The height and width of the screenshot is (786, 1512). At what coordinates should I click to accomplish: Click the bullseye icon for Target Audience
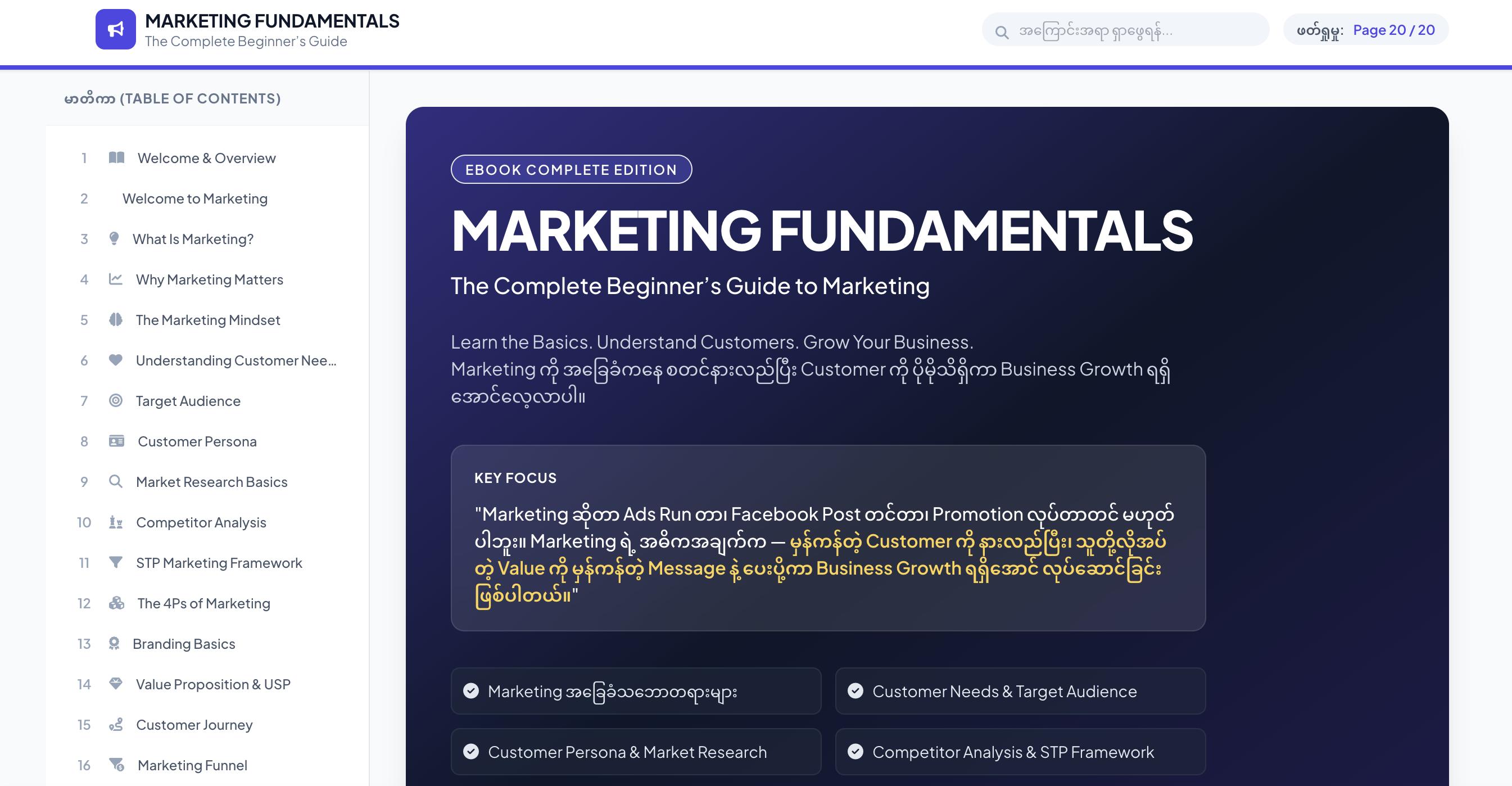116,400
